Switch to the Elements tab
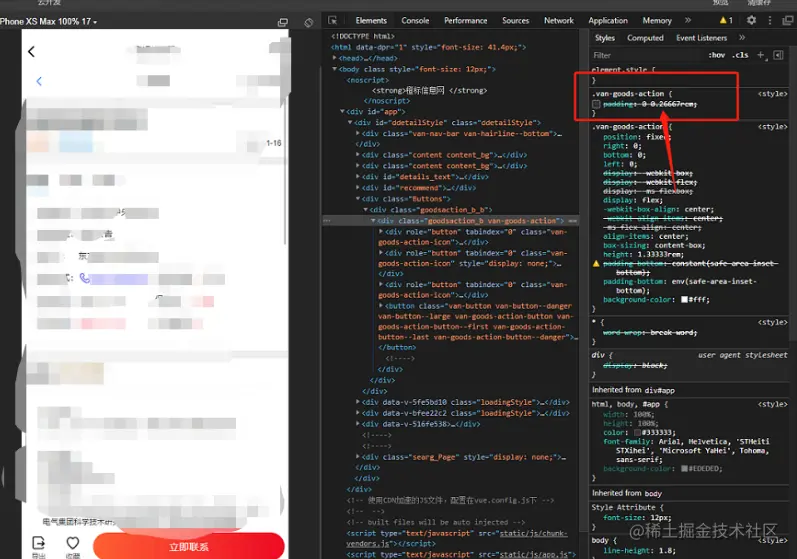 (x=371, y=20)
